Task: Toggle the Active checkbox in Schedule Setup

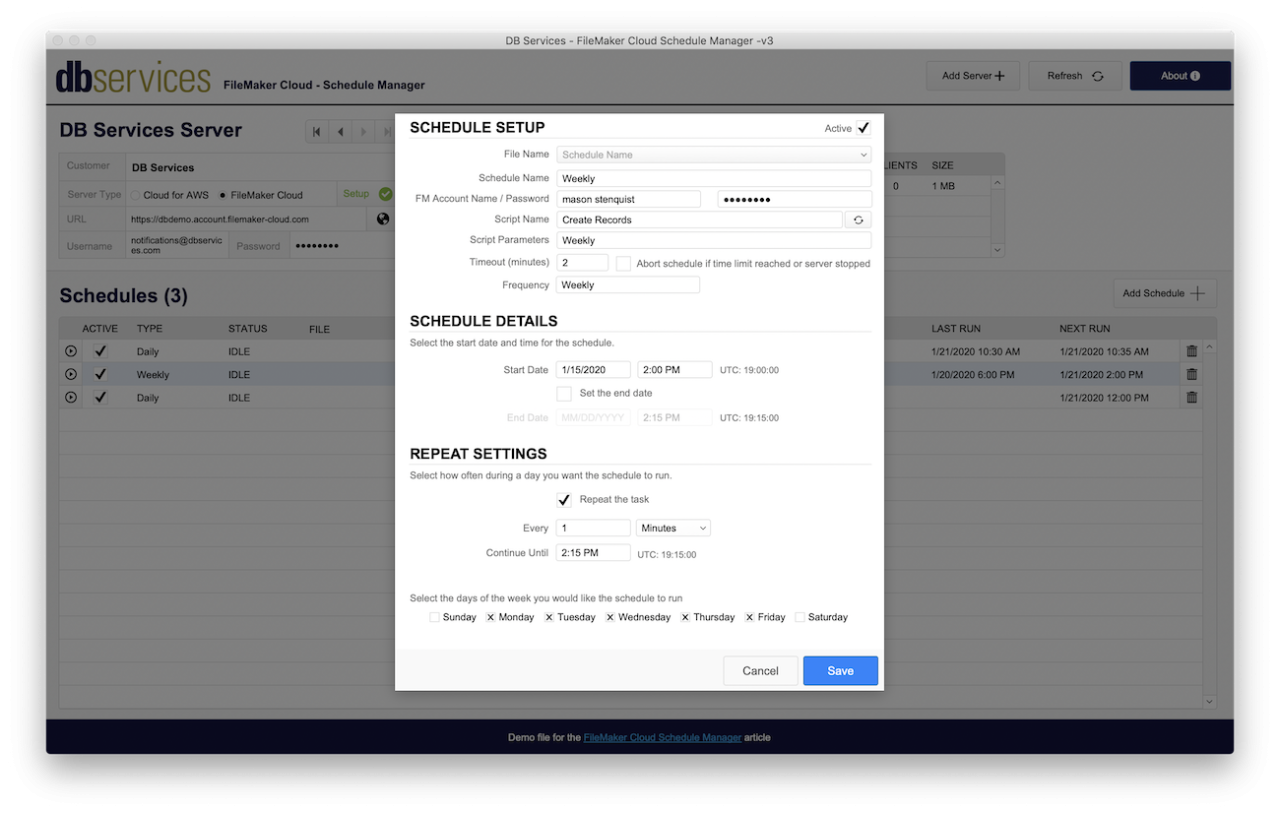Action: tap(863, 128)
